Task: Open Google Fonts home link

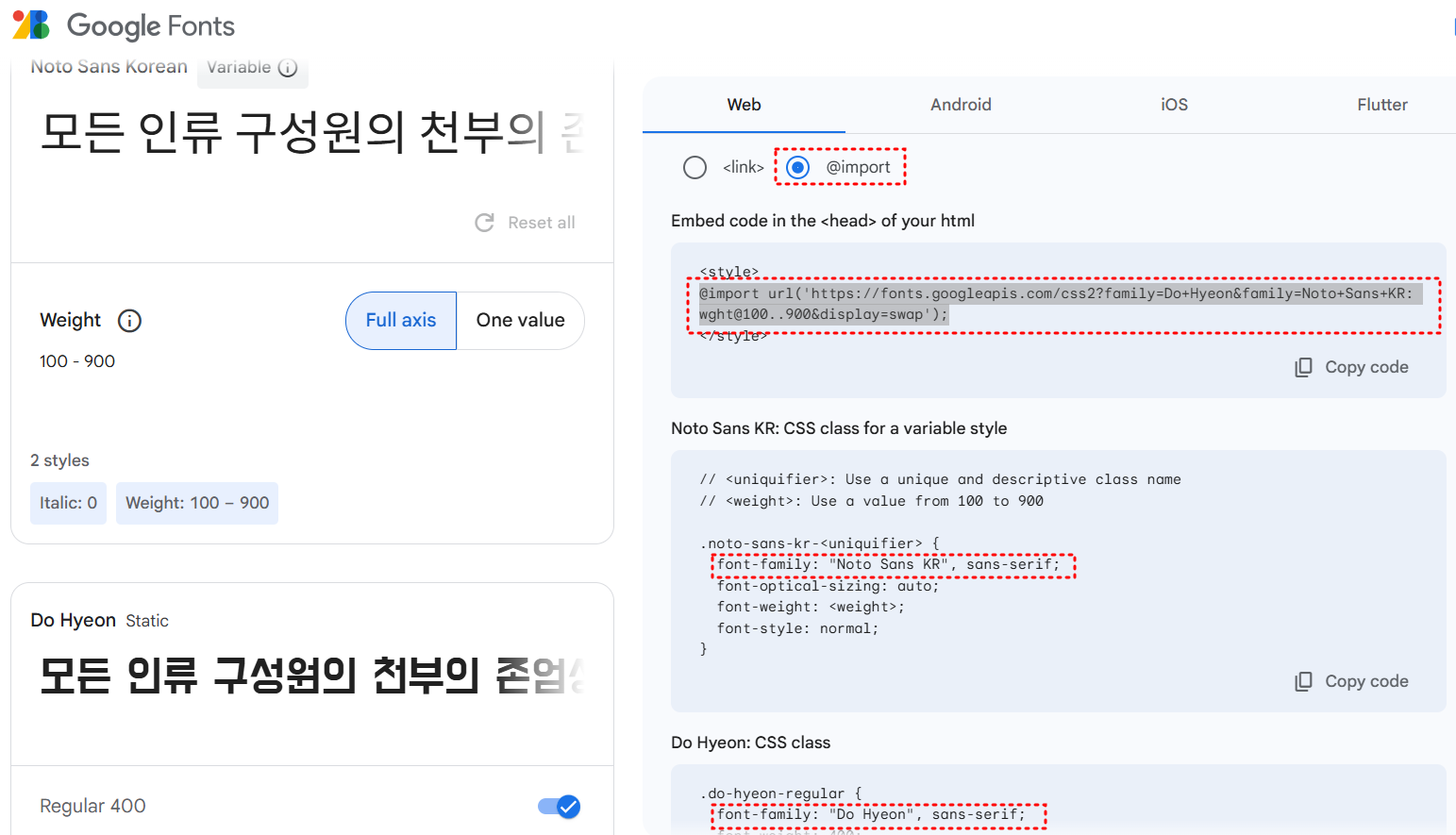Action: (124, 25)
